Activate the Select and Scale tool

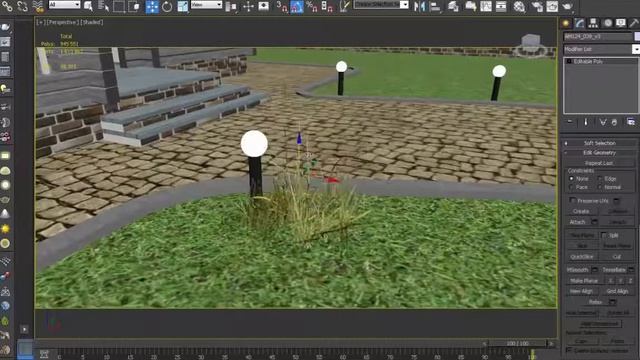point(182,6)
